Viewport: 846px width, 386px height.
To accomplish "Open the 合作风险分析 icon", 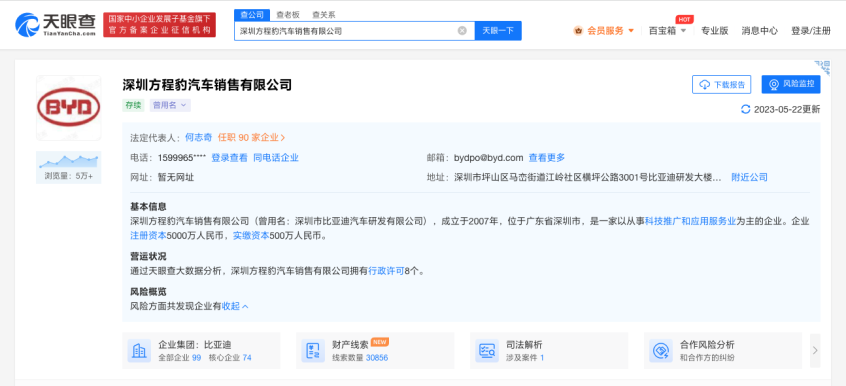I will [660, 351].
